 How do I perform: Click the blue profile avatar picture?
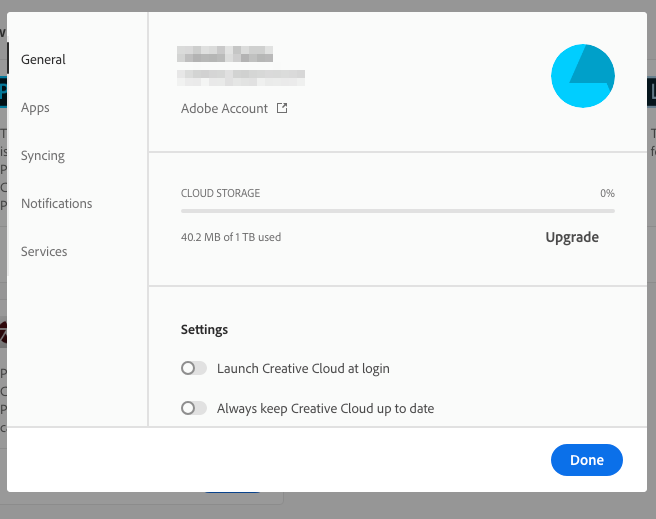pyautogui.click(x=583, y=76)
